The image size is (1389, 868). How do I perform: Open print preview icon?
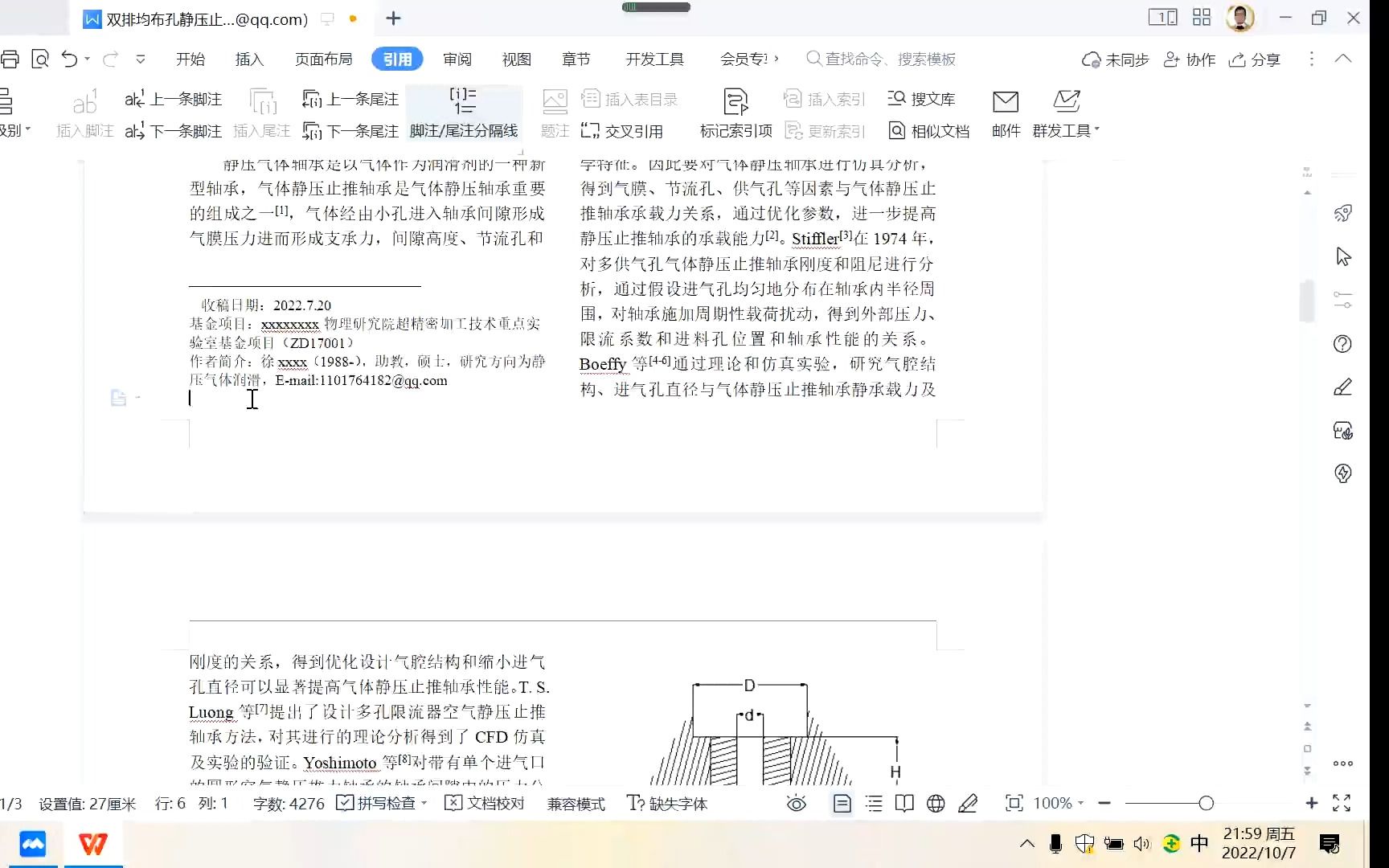point(40,59)
